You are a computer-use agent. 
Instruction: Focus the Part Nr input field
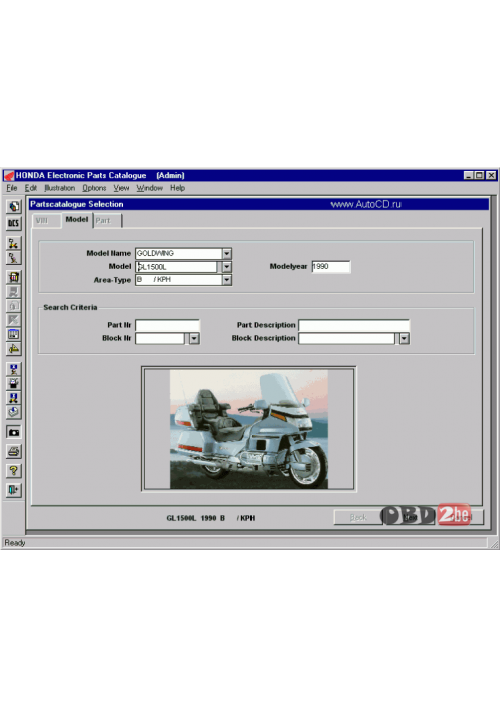click(167, 325)
